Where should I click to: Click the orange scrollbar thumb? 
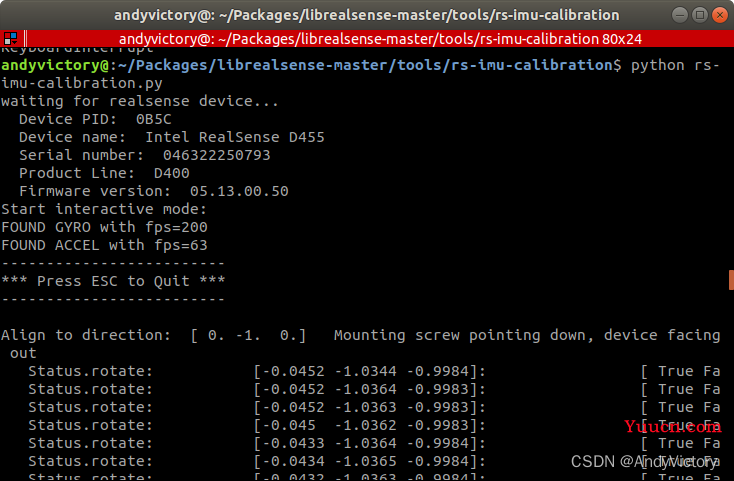click(731, 280)
